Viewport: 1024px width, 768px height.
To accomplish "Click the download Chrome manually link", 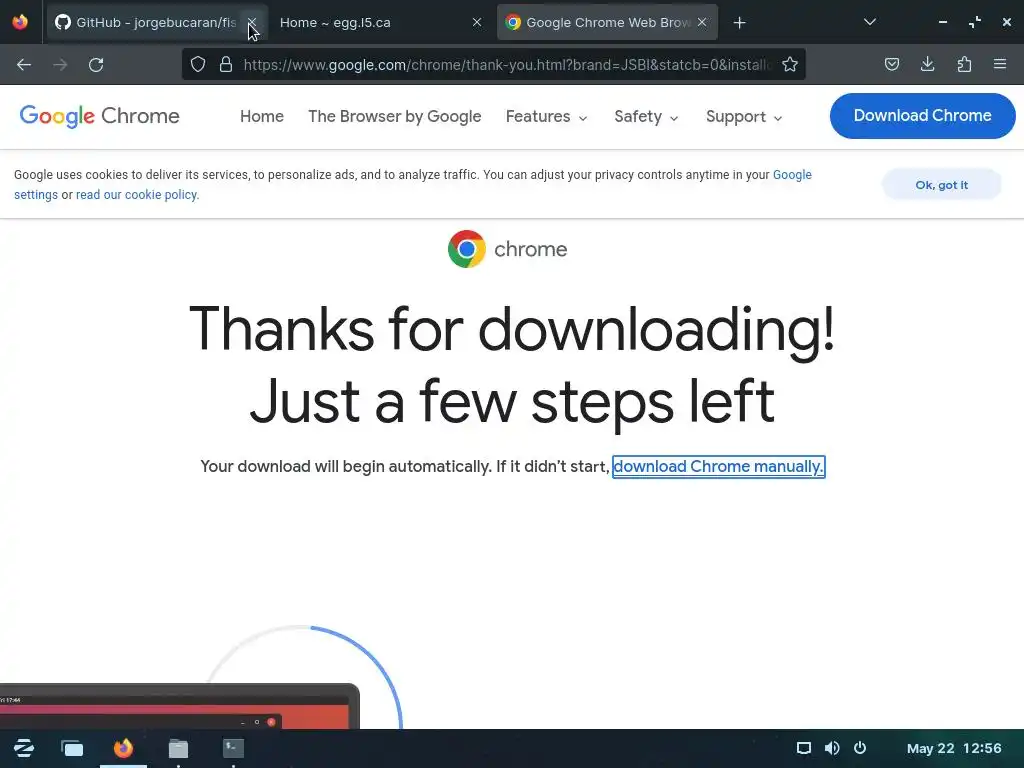I will (x=718, y=466).
